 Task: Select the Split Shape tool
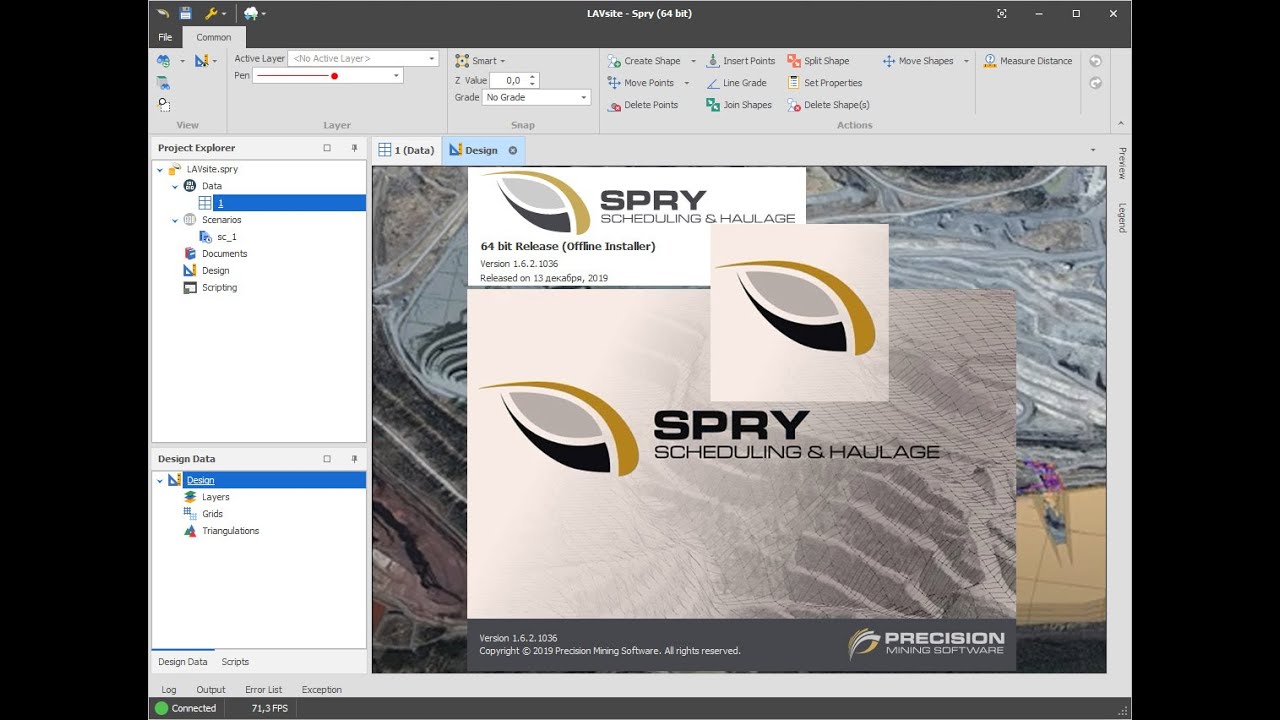[x=818, y=61]
